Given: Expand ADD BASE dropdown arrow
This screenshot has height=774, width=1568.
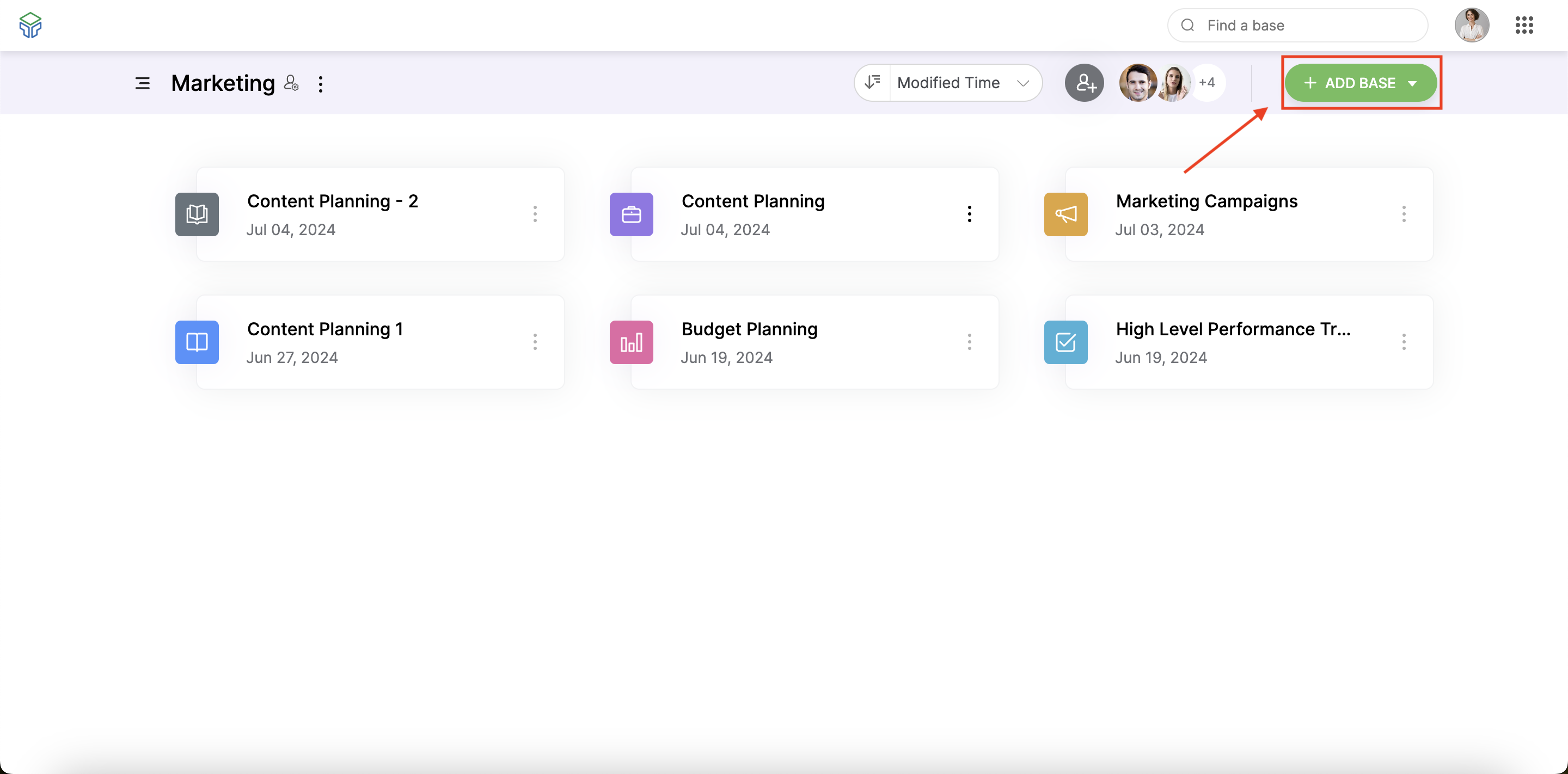Looking at the screenshot, I should [x=1412, y=83].
